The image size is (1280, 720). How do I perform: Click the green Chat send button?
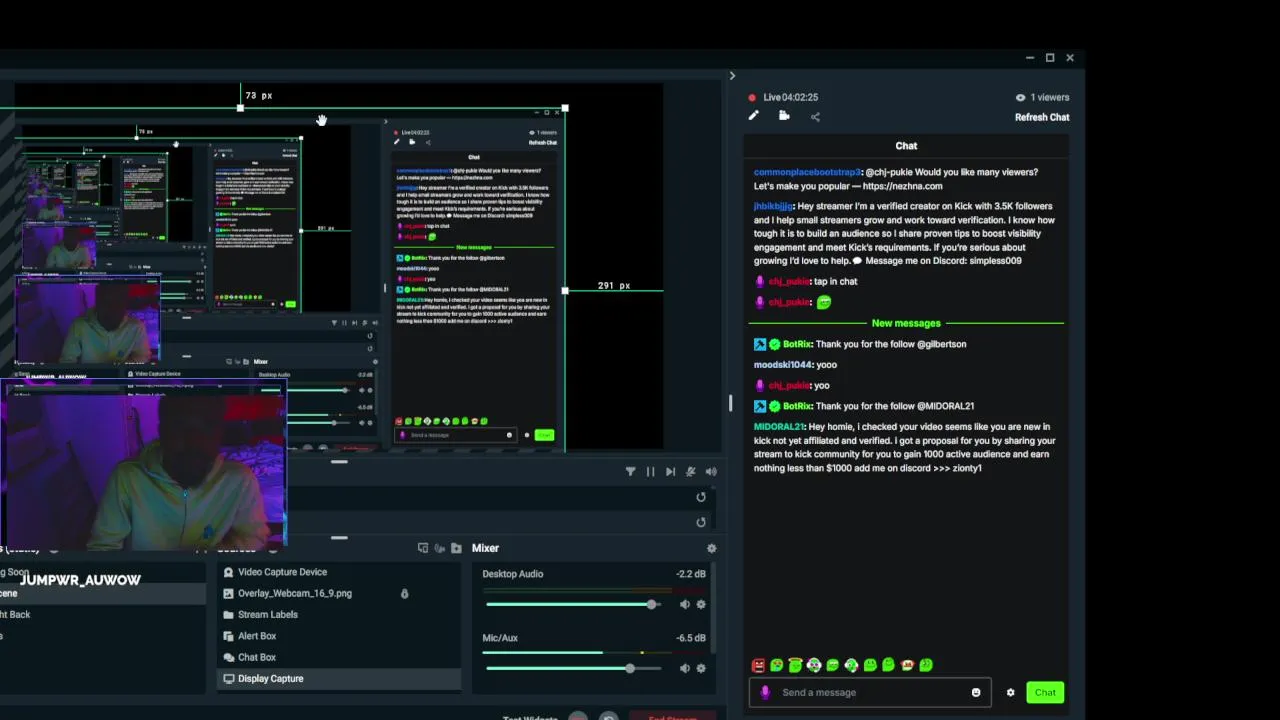click(1045, 692)
